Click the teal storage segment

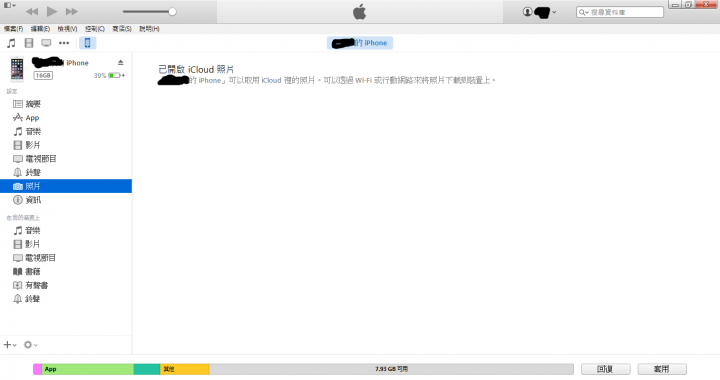coord(147,369)
